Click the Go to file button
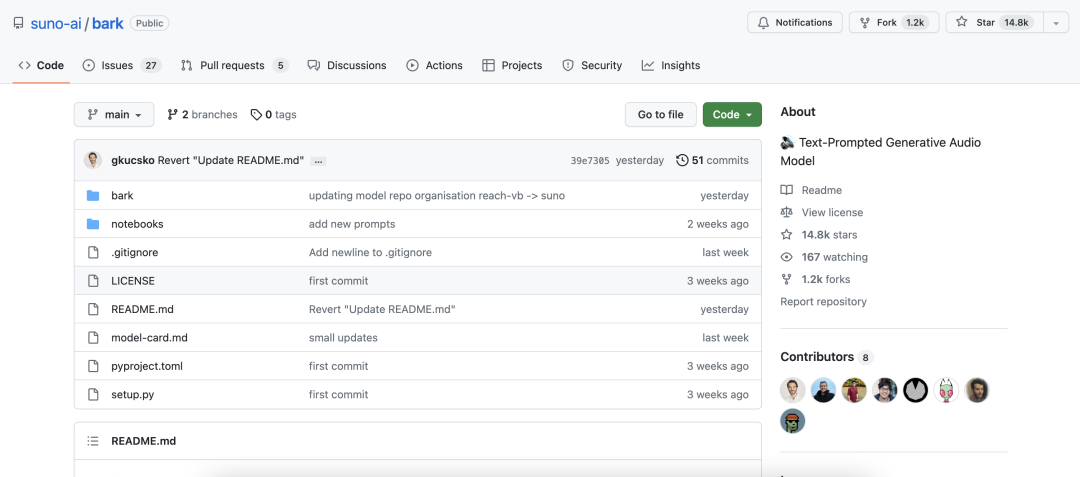This screenshot has height=477, width=1080. click(661, 115)
